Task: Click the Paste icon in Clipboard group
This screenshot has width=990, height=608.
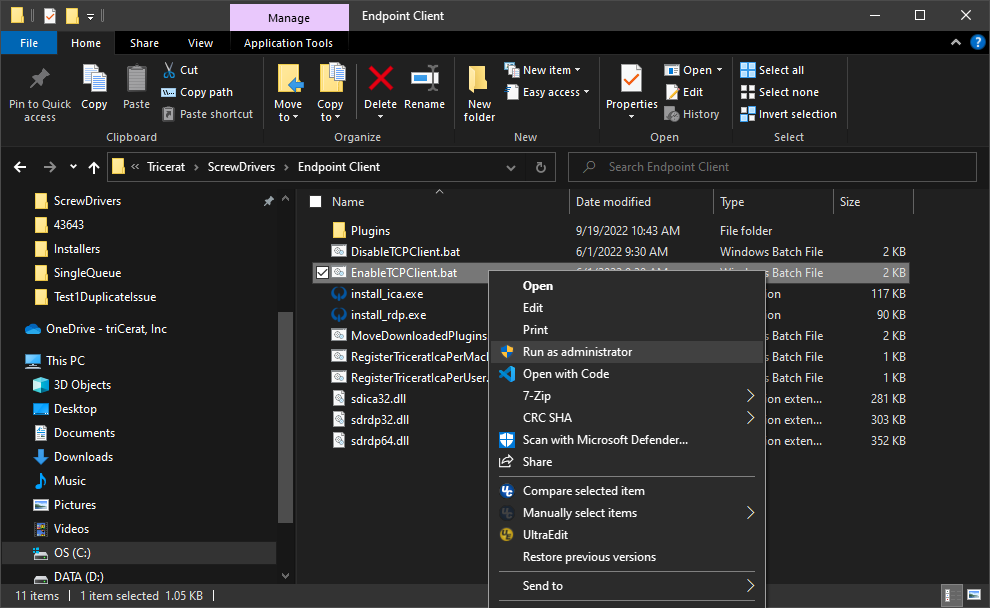Action: point(136,80)
